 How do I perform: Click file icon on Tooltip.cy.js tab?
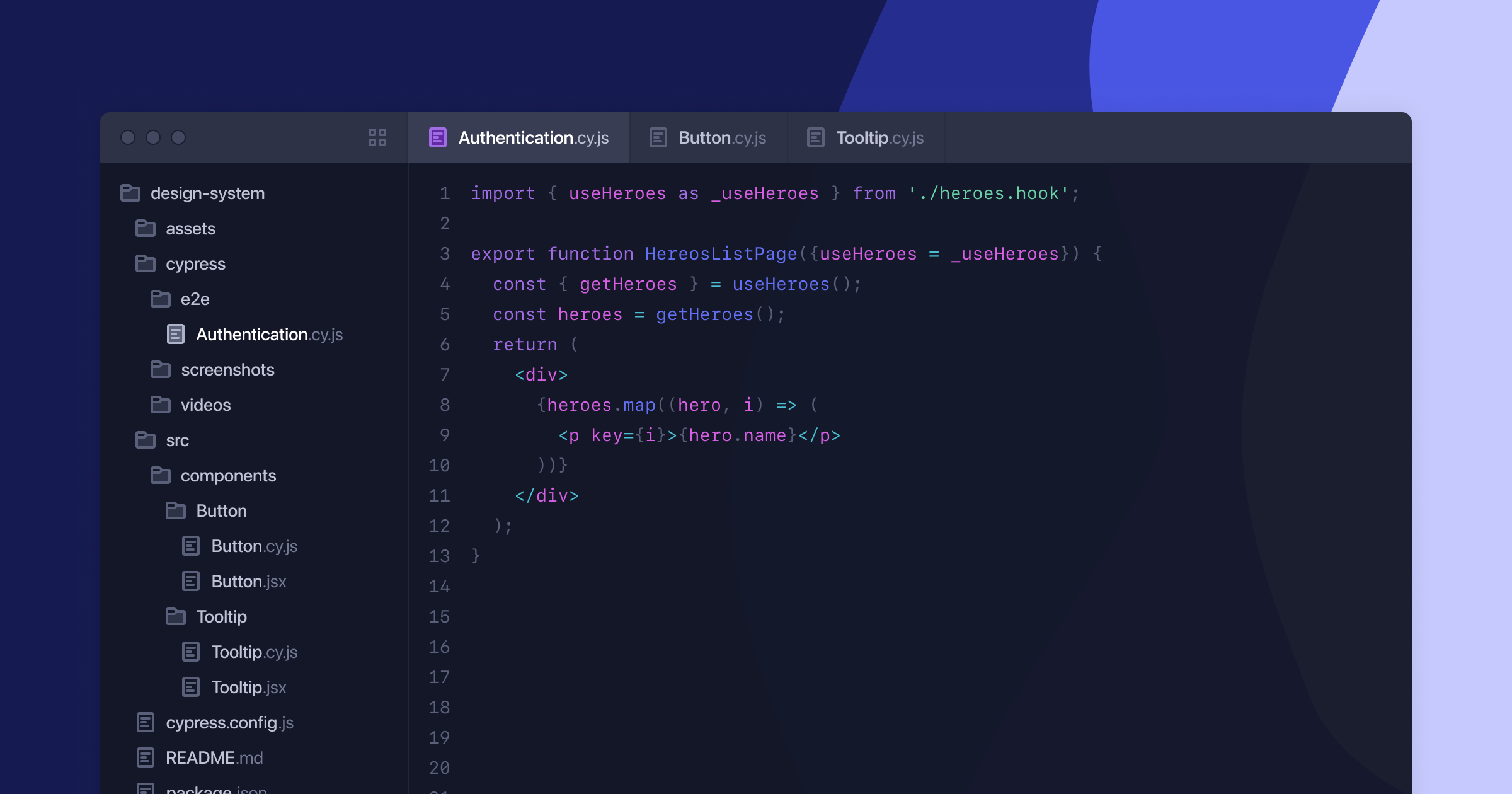[x=816, y=137]
